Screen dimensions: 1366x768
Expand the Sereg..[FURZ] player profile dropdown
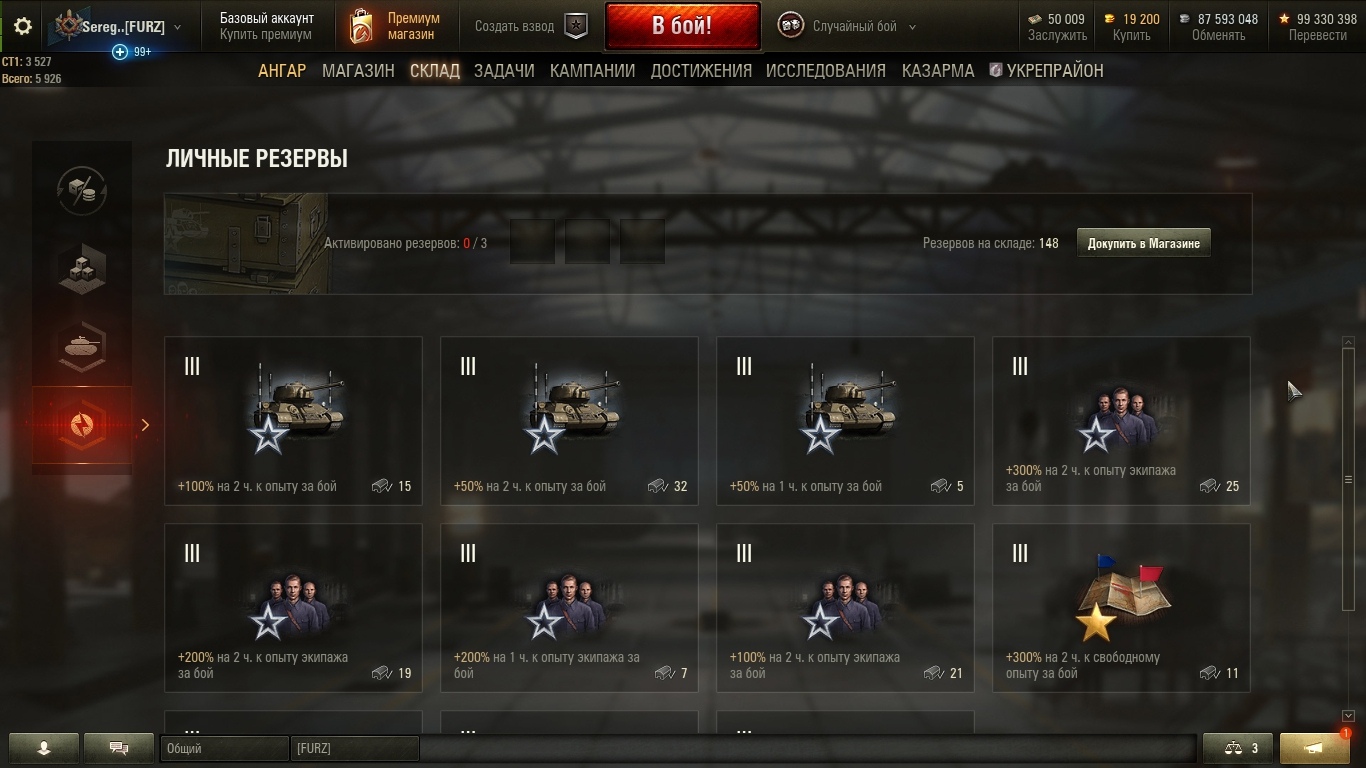pos(178,27)
